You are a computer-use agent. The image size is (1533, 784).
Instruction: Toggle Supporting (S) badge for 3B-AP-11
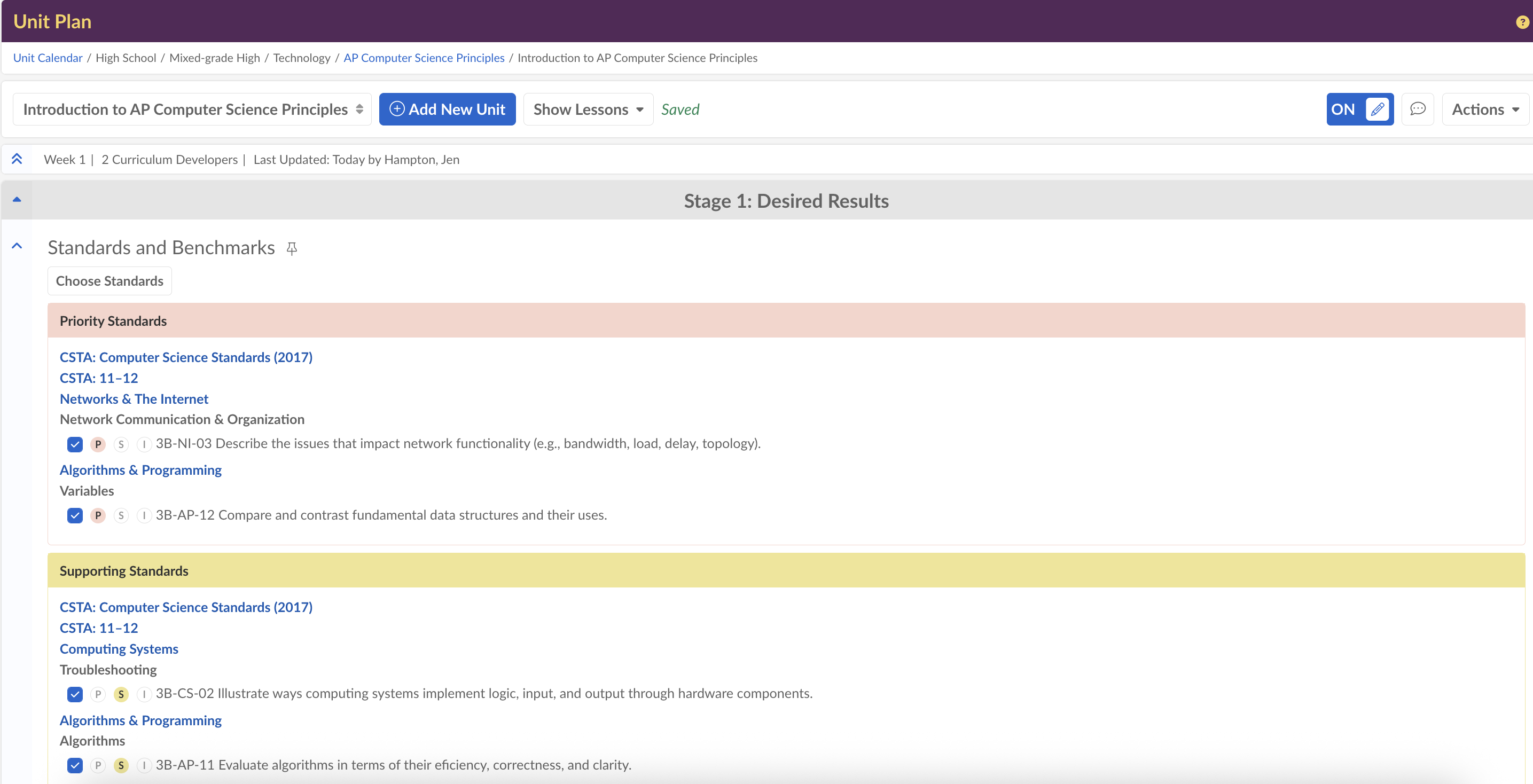click(121, 765)
